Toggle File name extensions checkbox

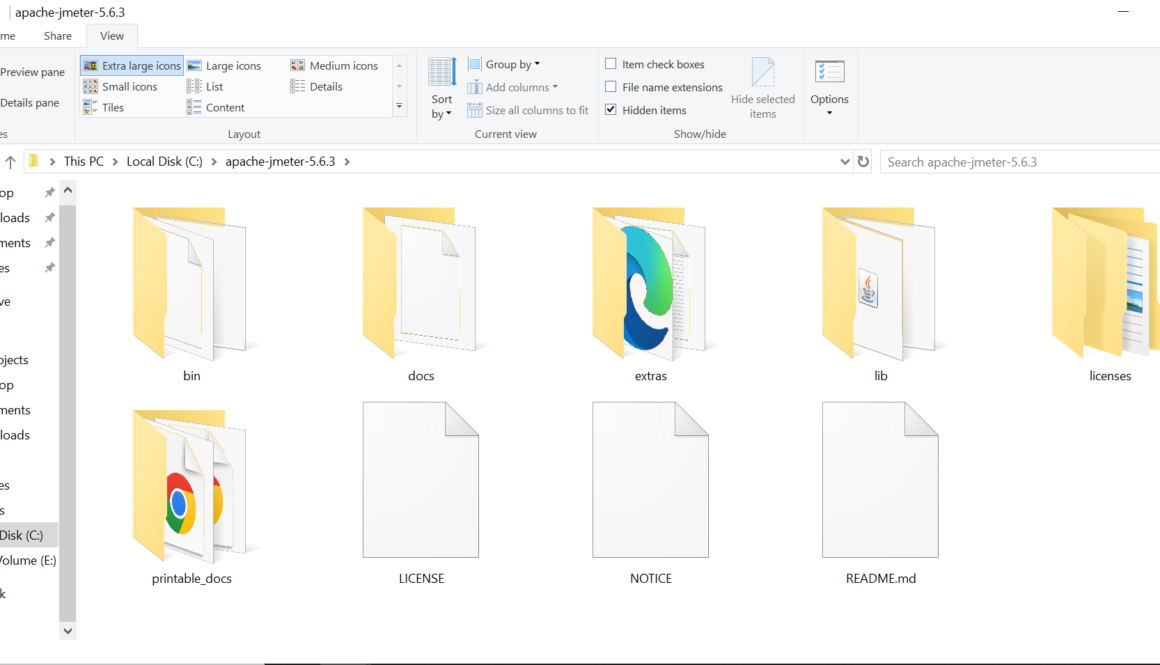(x=611, y=87)
